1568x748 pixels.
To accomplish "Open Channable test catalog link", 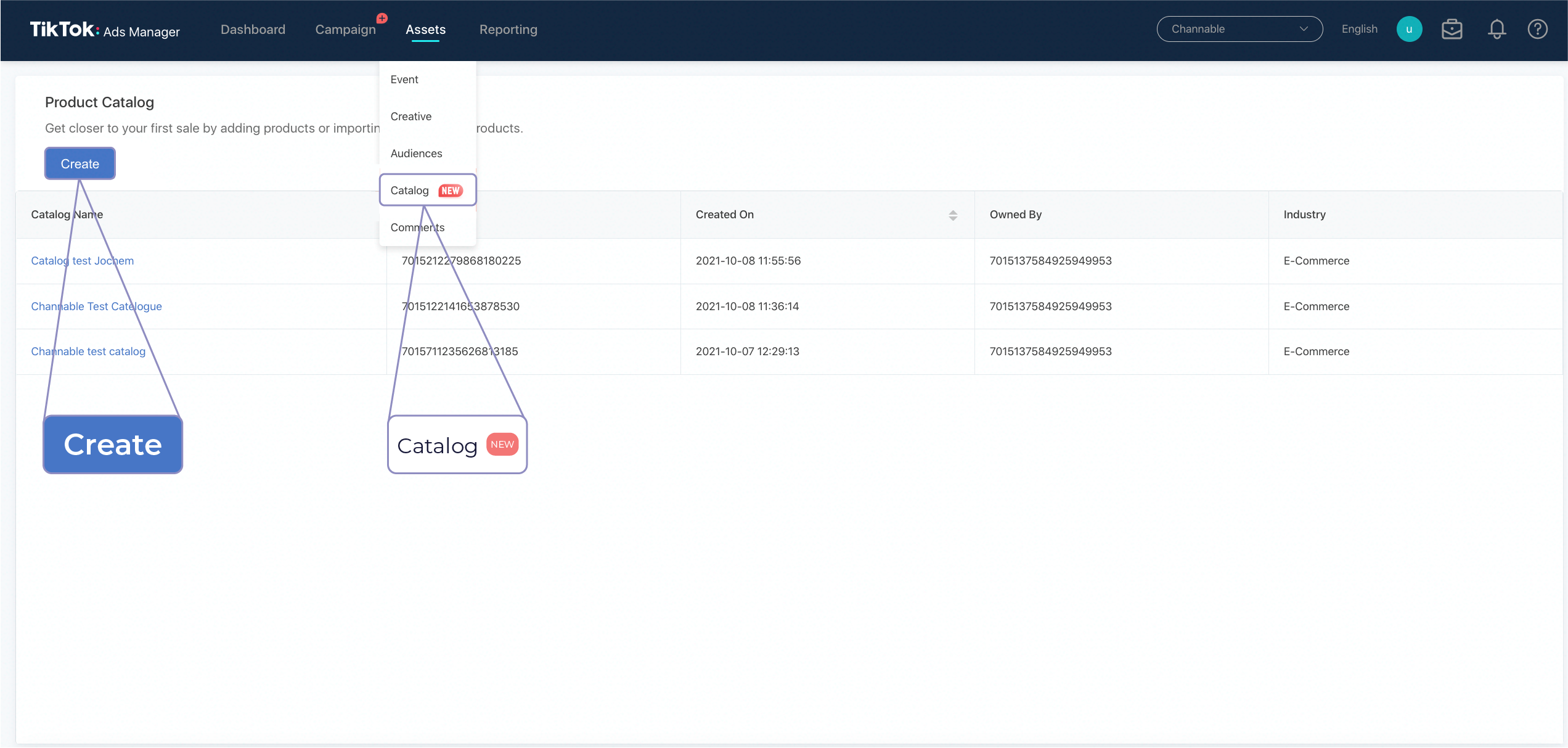I will [x=88, y=351].
